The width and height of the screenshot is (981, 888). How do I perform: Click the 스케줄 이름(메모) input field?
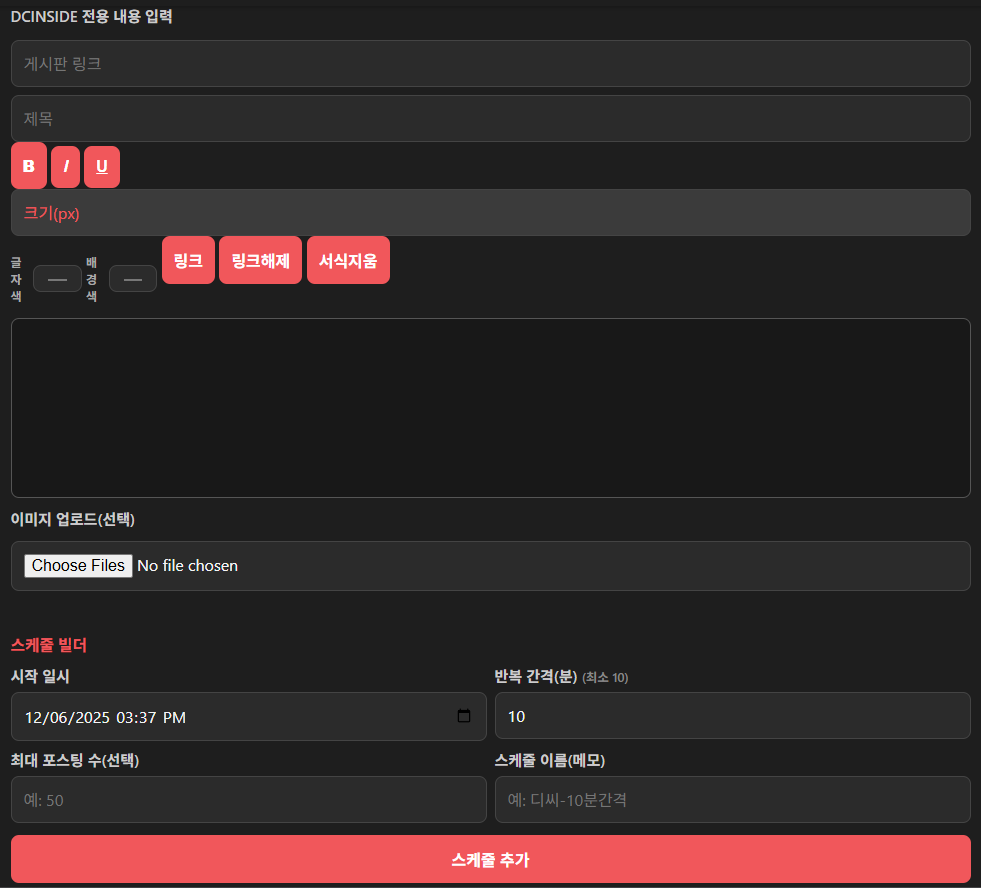click(x=732, y=800)
